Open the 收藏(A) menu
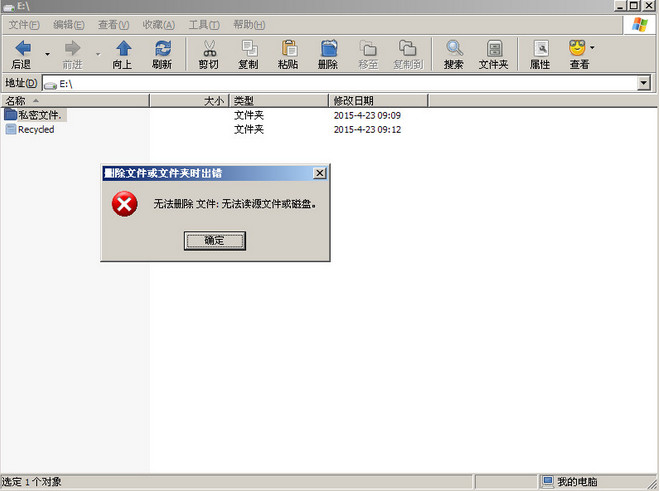Image resolution: width=660 pixels, height=491 pixels. 159,25
